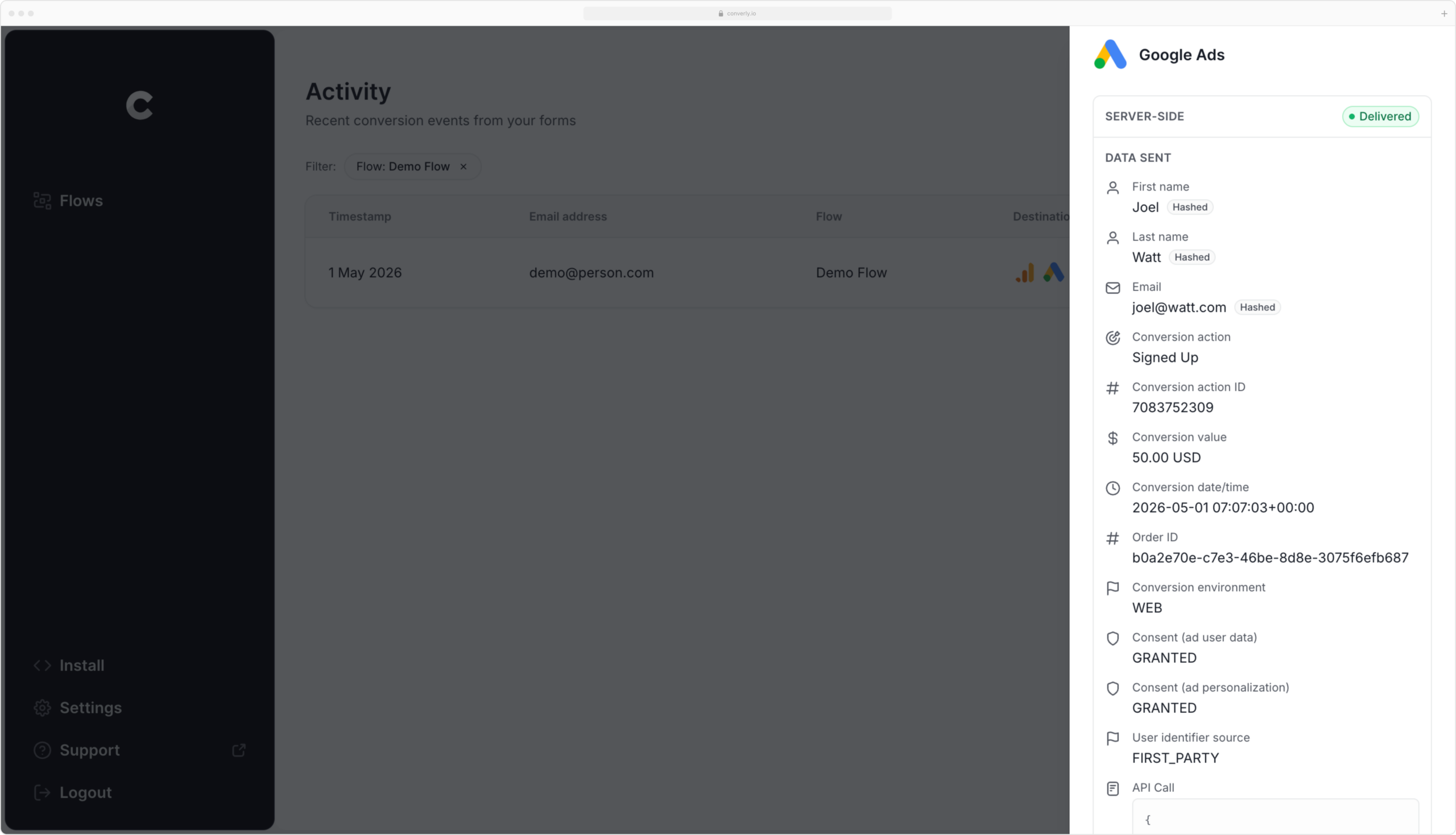Image resolution: width=1456 pixels, height=835 pixels.
Task: Open the Flows page icon
Action: pos(42,201)
